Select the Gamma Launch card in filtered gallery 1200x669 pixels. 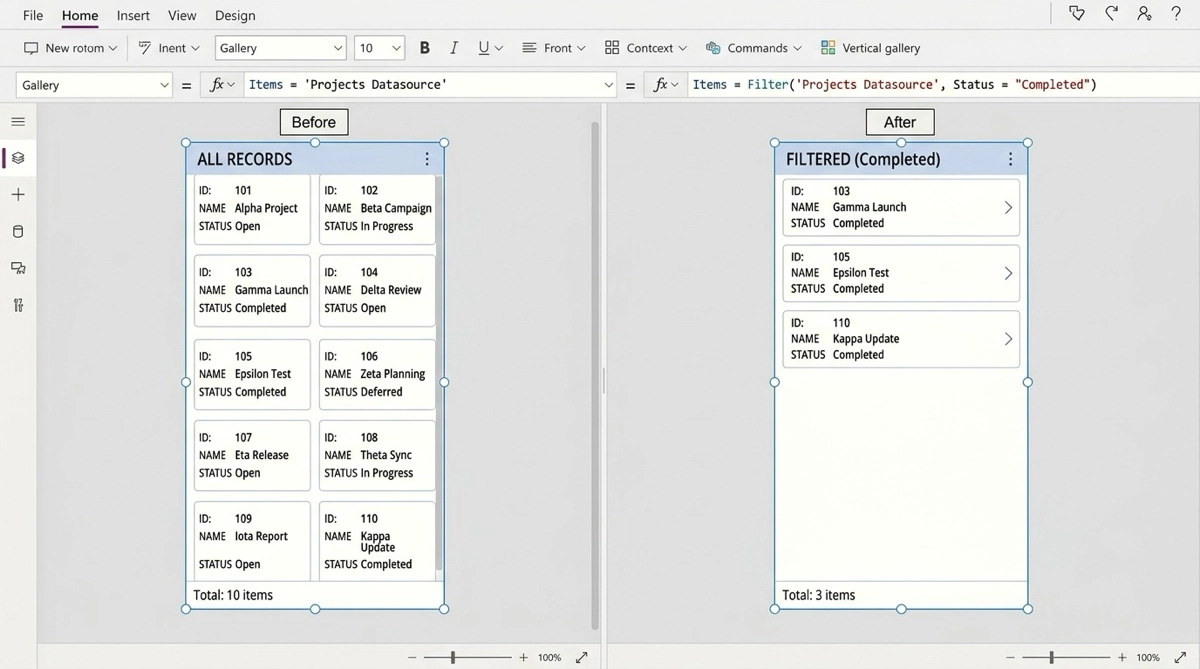pos(900,207)
